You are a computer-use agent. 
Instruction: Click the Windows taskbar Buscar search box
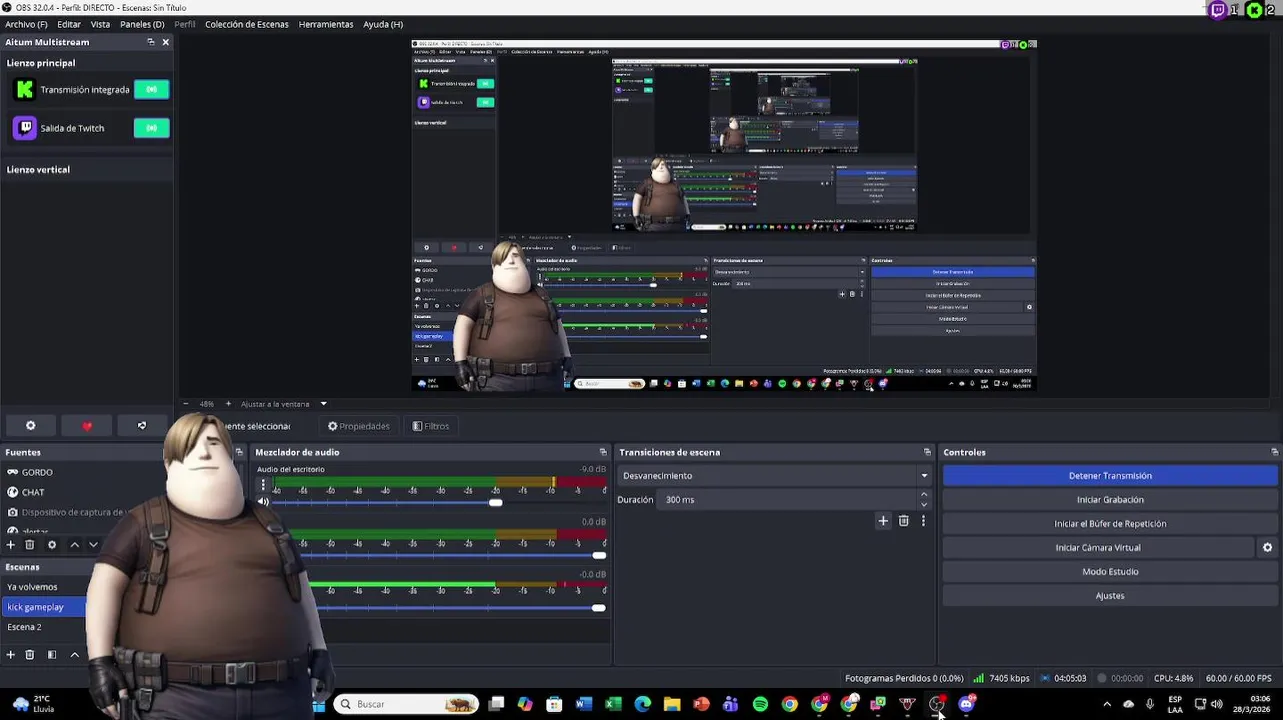(x=405, y=704)
